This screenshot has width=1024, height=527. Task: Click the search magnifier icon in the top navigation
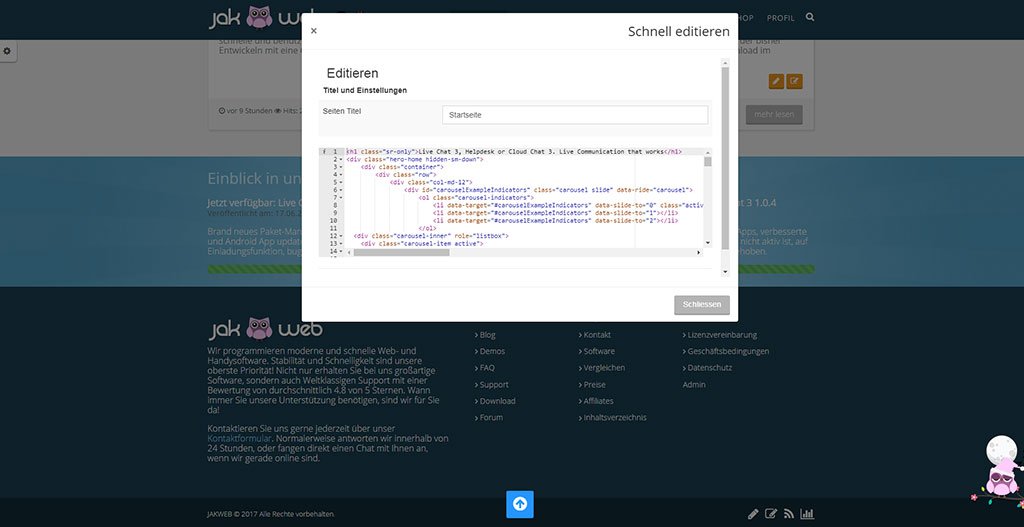810,17
